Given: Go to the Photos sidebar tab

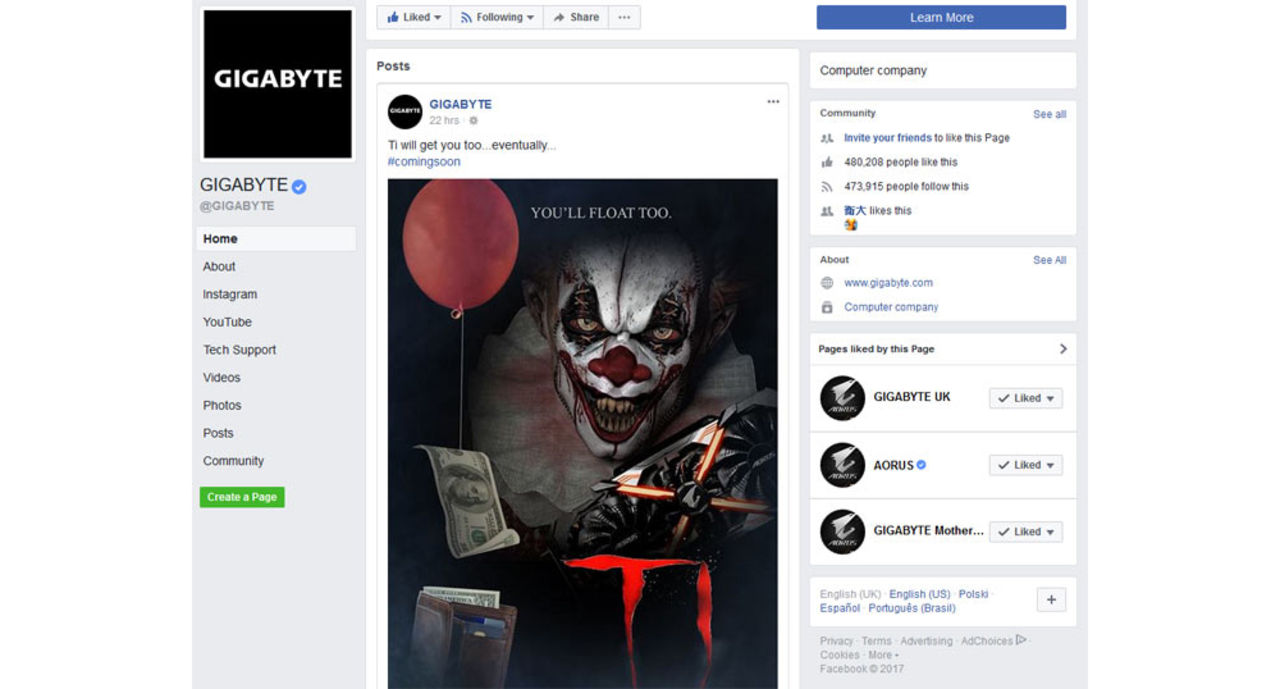Looking at the screenshot, I should click(x=222, y=405).
